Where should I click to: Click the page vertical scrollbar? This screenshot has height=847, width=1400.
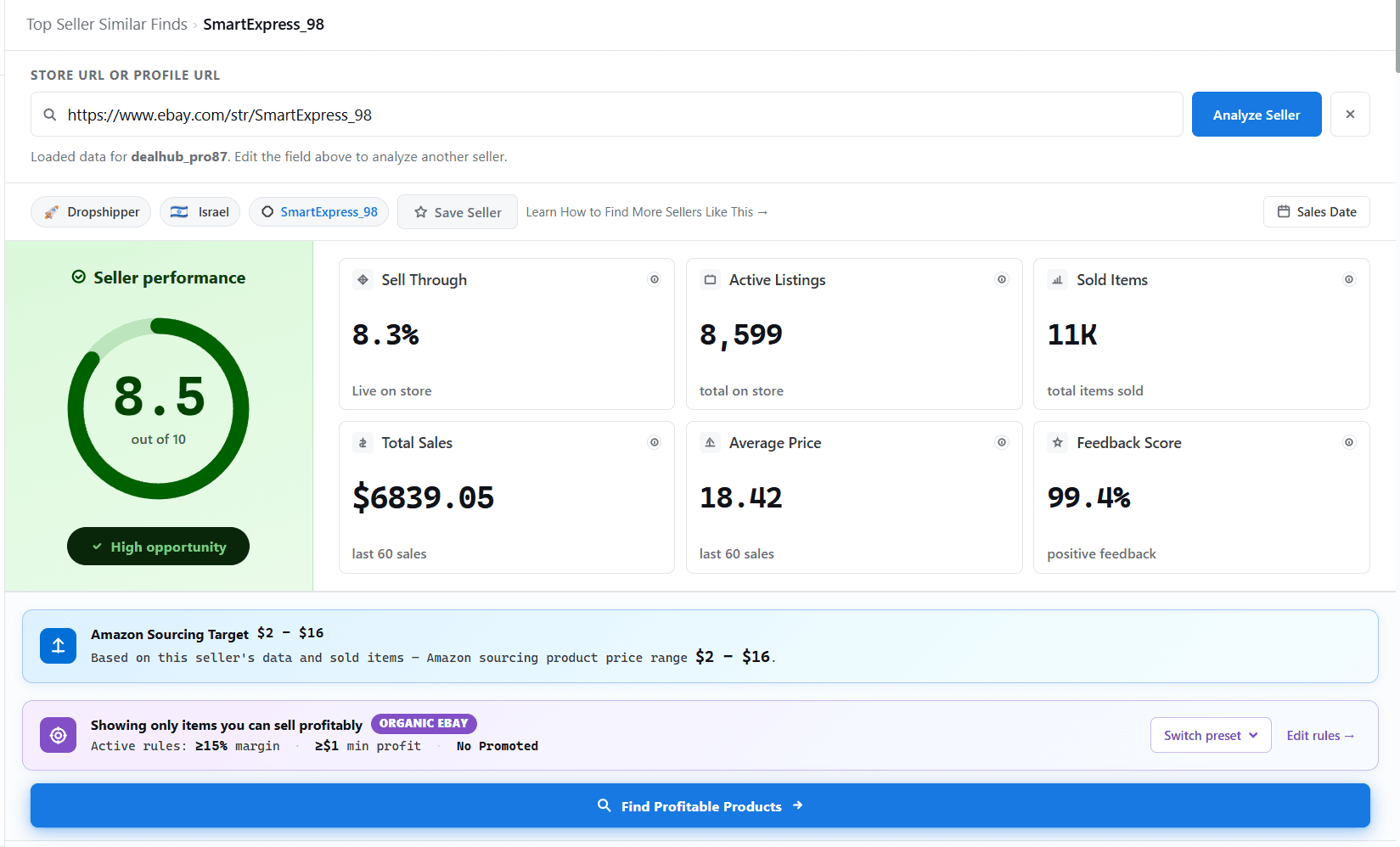1397,36
